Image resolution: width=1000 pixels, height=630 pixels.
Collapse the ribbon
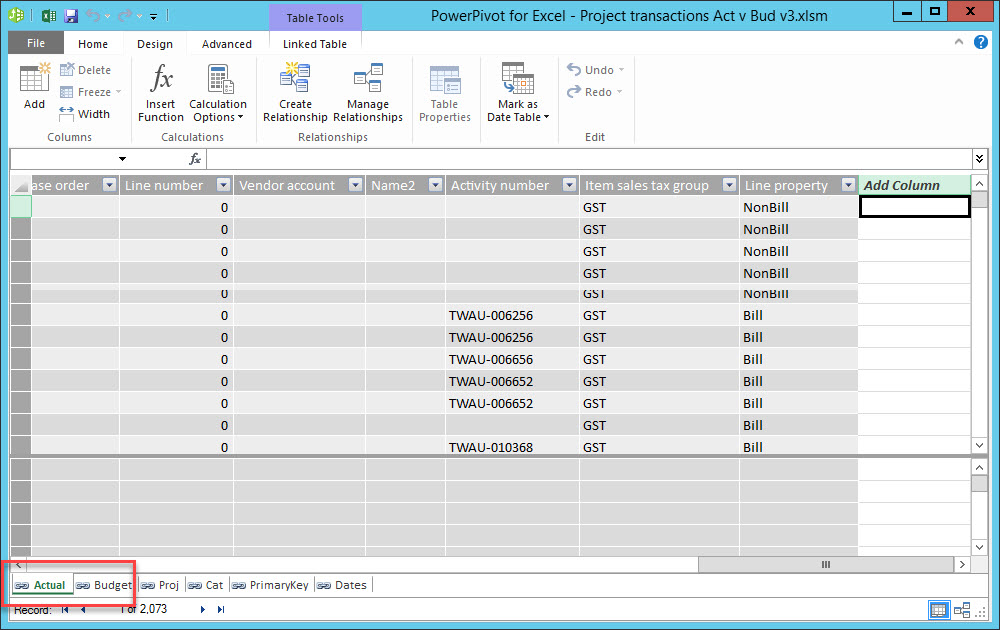[x=959, y=42]
